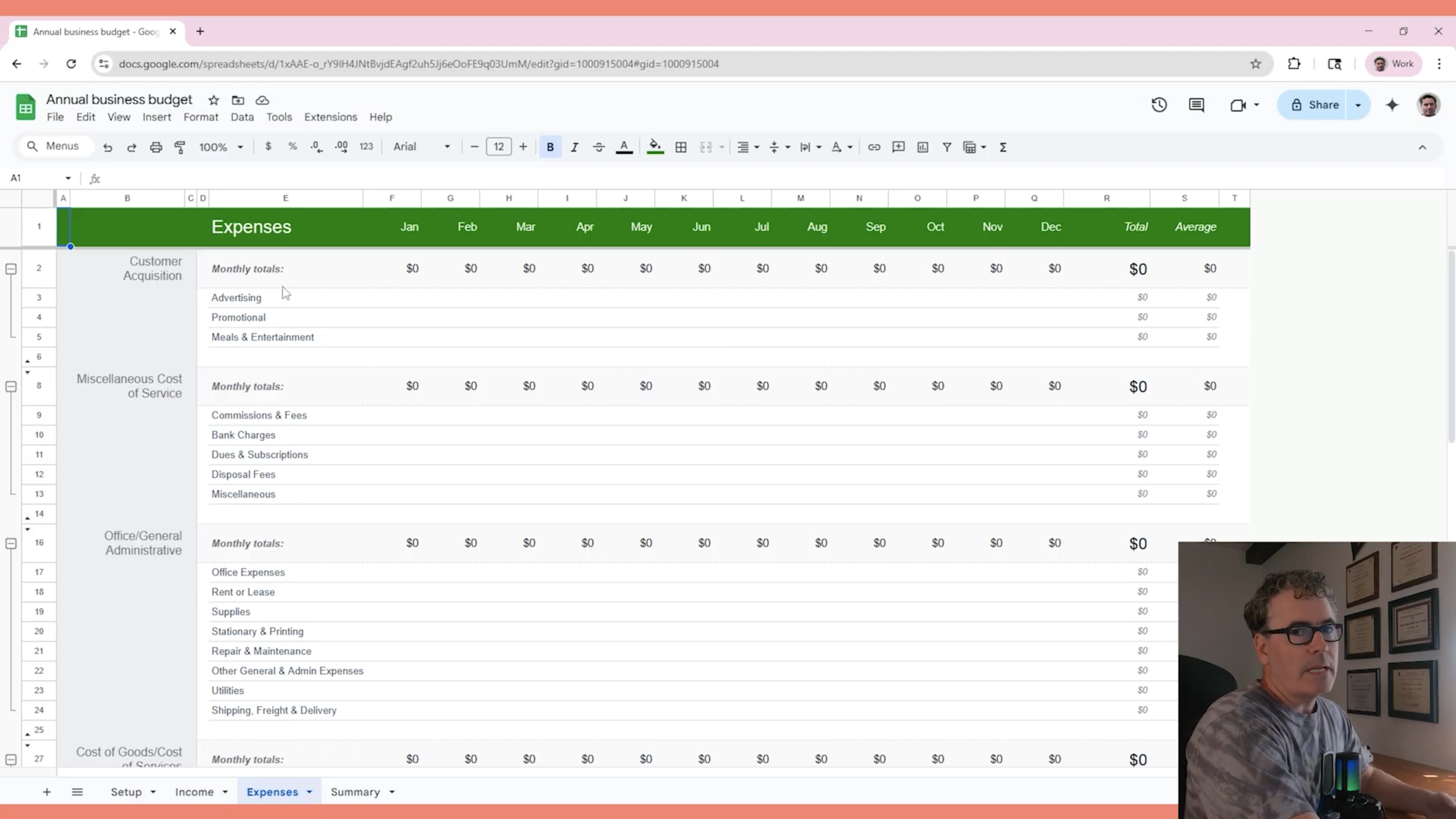Toggle strikethrough formatting
1456x819 pixels.
pos(598,147)
